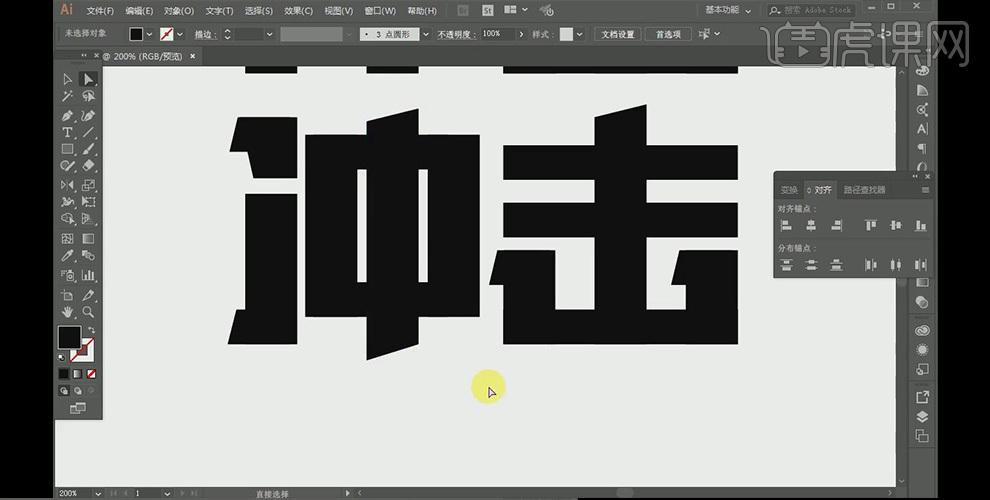Image resolution: width=990 pixels, height=500 pixels.
Task: Select the Eraser tool
Action: click(88, 166)
